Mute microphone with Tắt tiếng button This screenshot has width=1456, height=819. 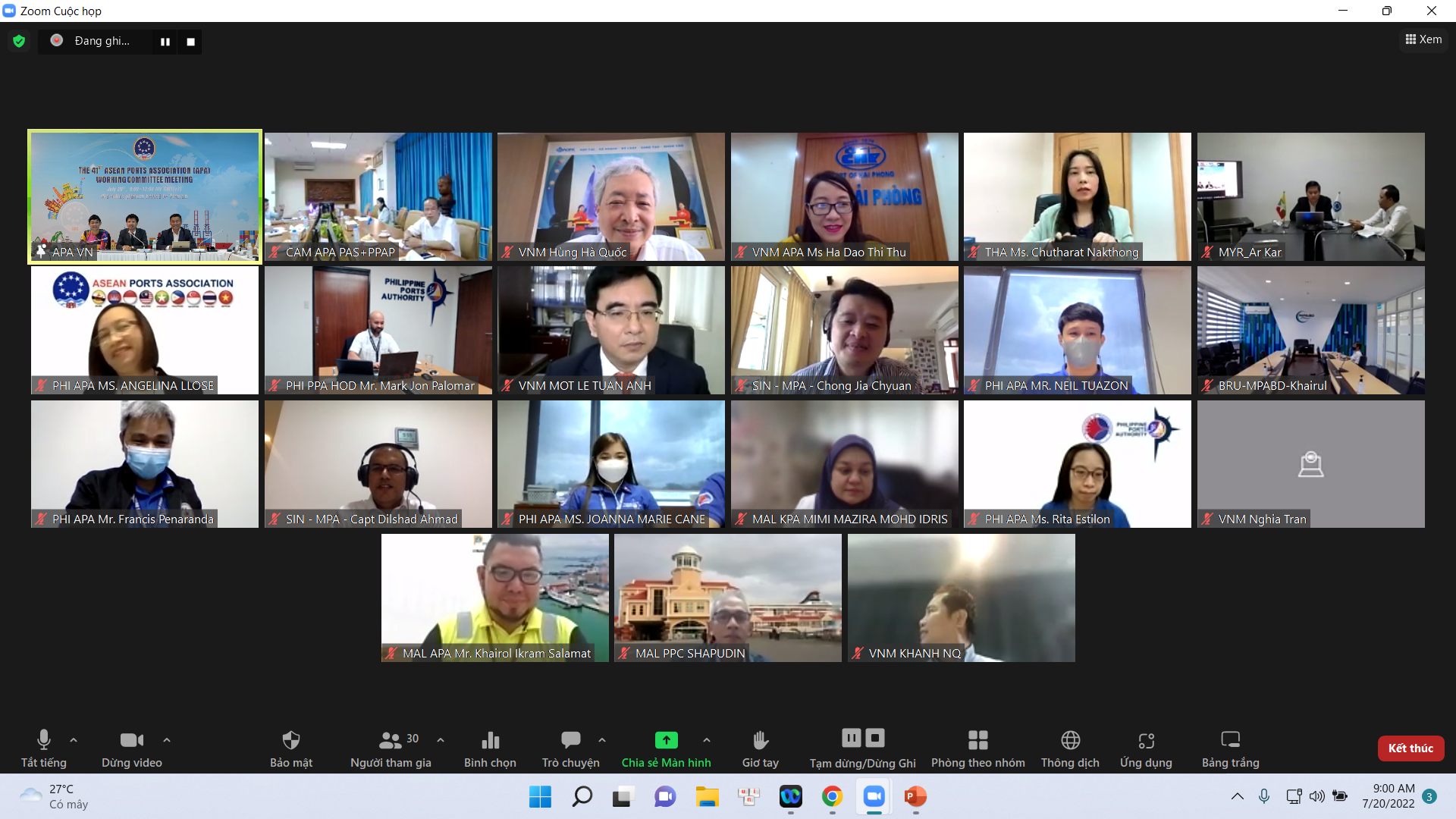pyautogui.click(x=44, y=748)
